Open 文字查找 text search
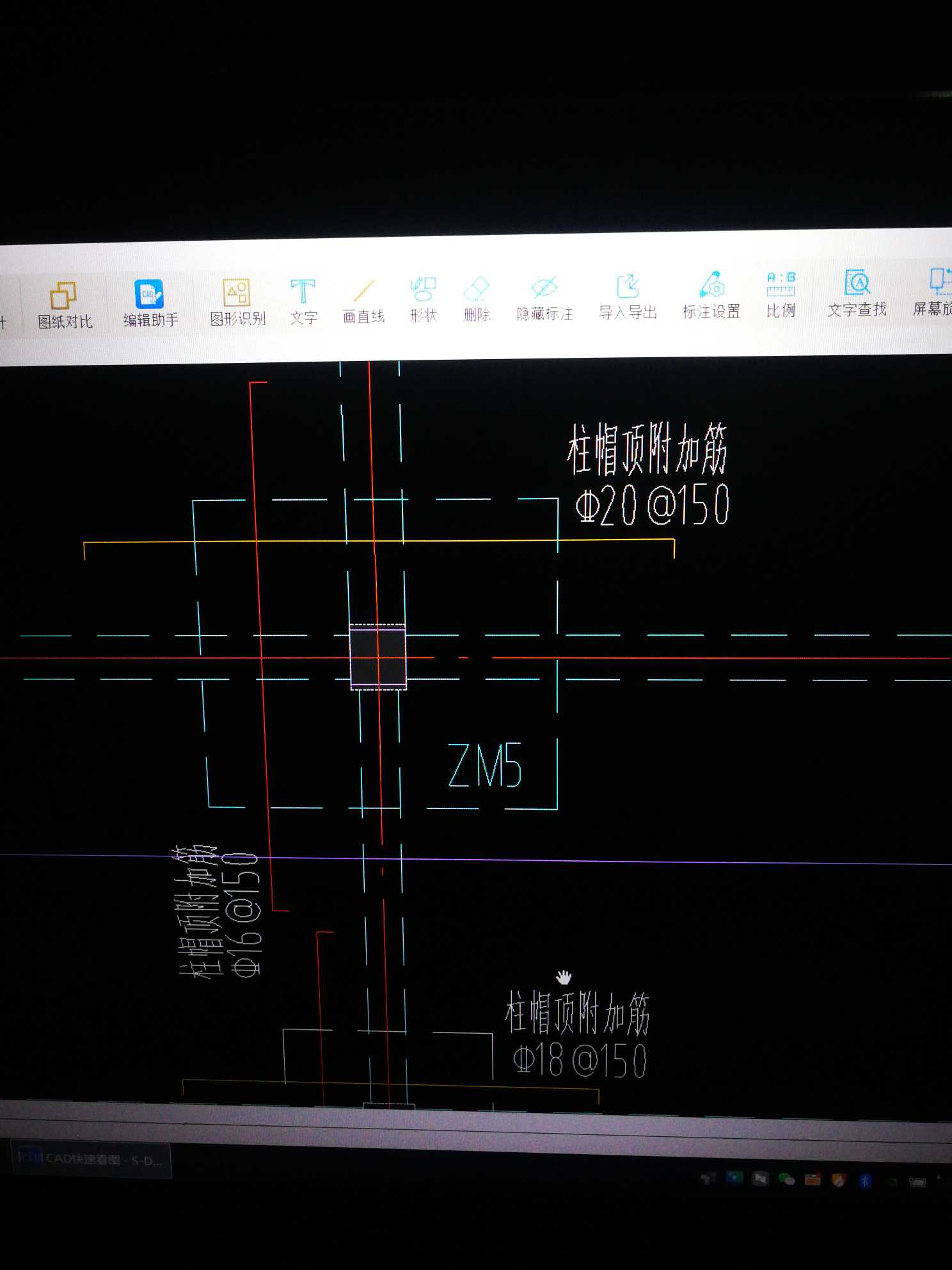The image size is (952, 1270). (857, 293)
